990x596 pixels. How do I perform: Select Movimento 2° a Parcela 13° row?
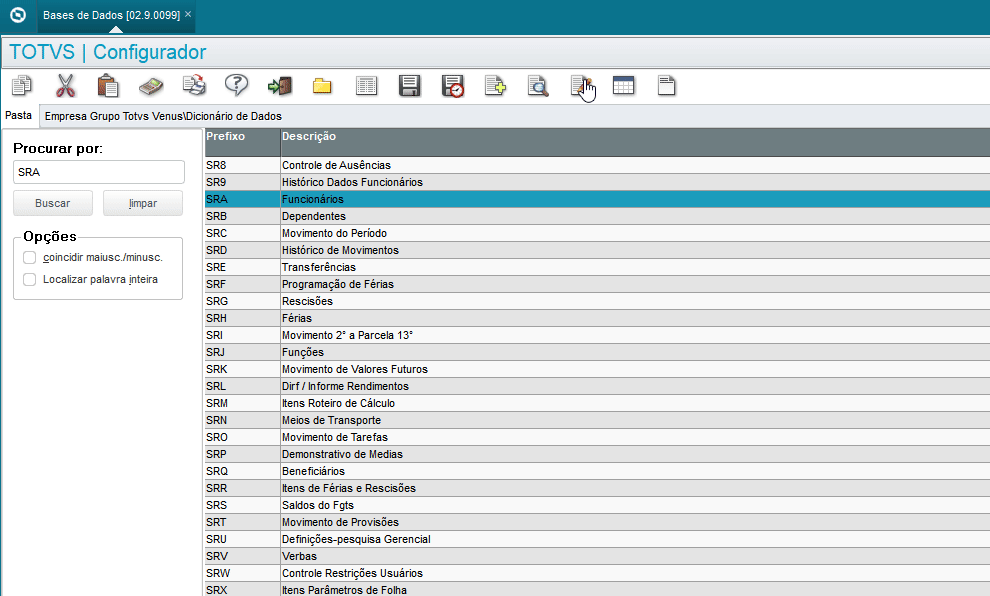[x=597, y=335]
